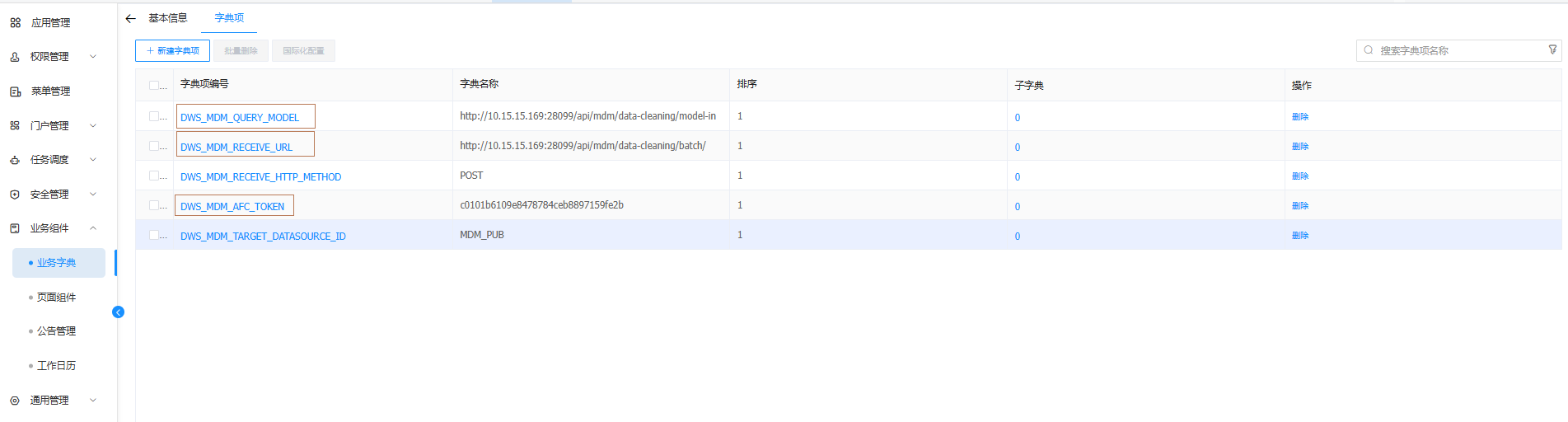Click the 安全管理 shield icon
The image size is (1568, 422).
15,195
